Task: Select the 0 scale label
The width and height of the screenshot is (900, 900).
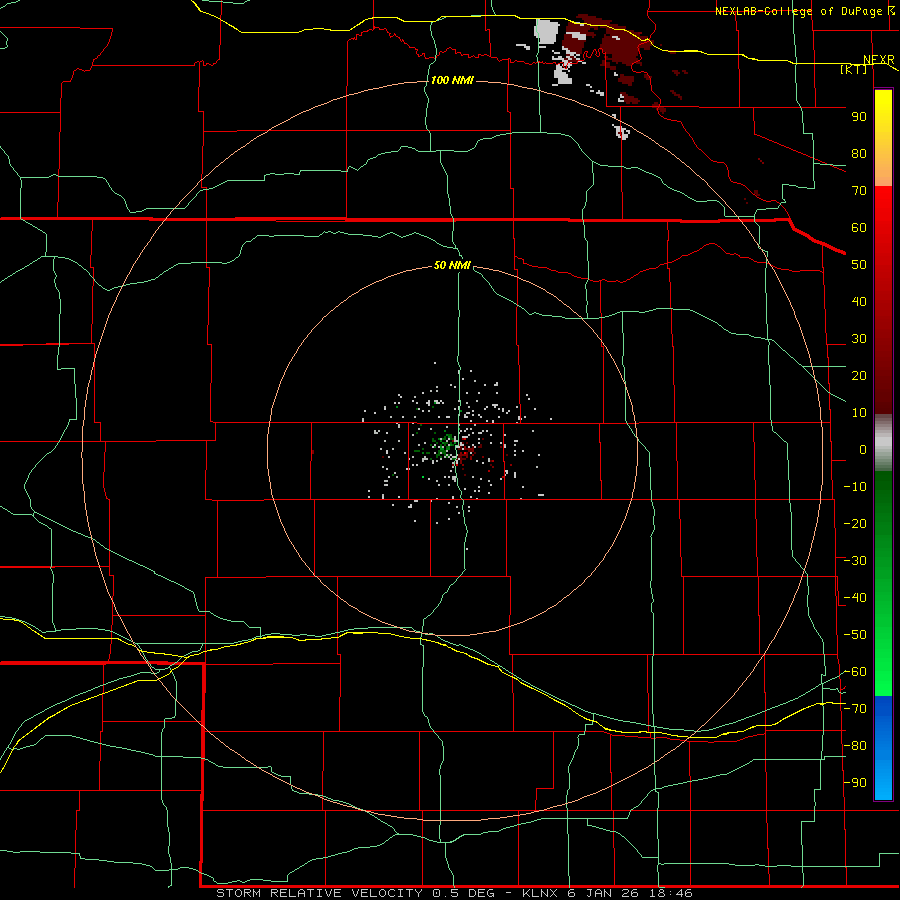Action: coord(863,449)
